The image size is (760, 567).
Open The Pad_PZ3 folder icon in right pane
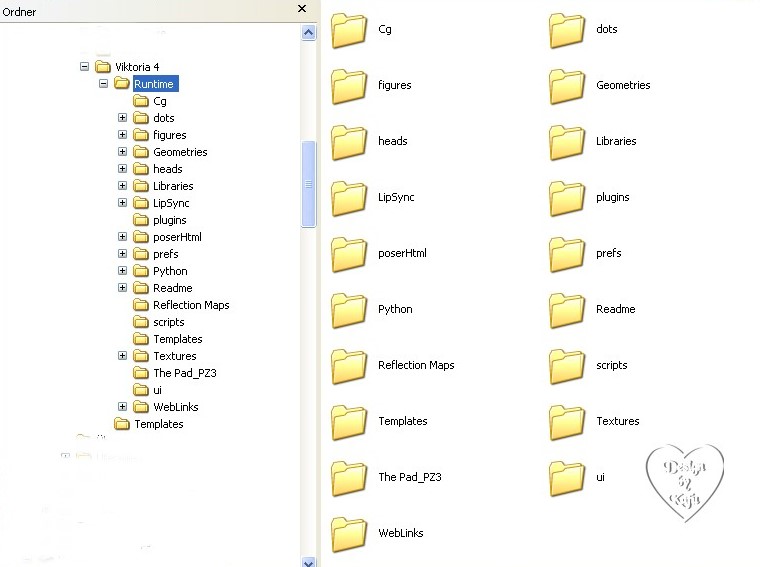coord(349,478)
